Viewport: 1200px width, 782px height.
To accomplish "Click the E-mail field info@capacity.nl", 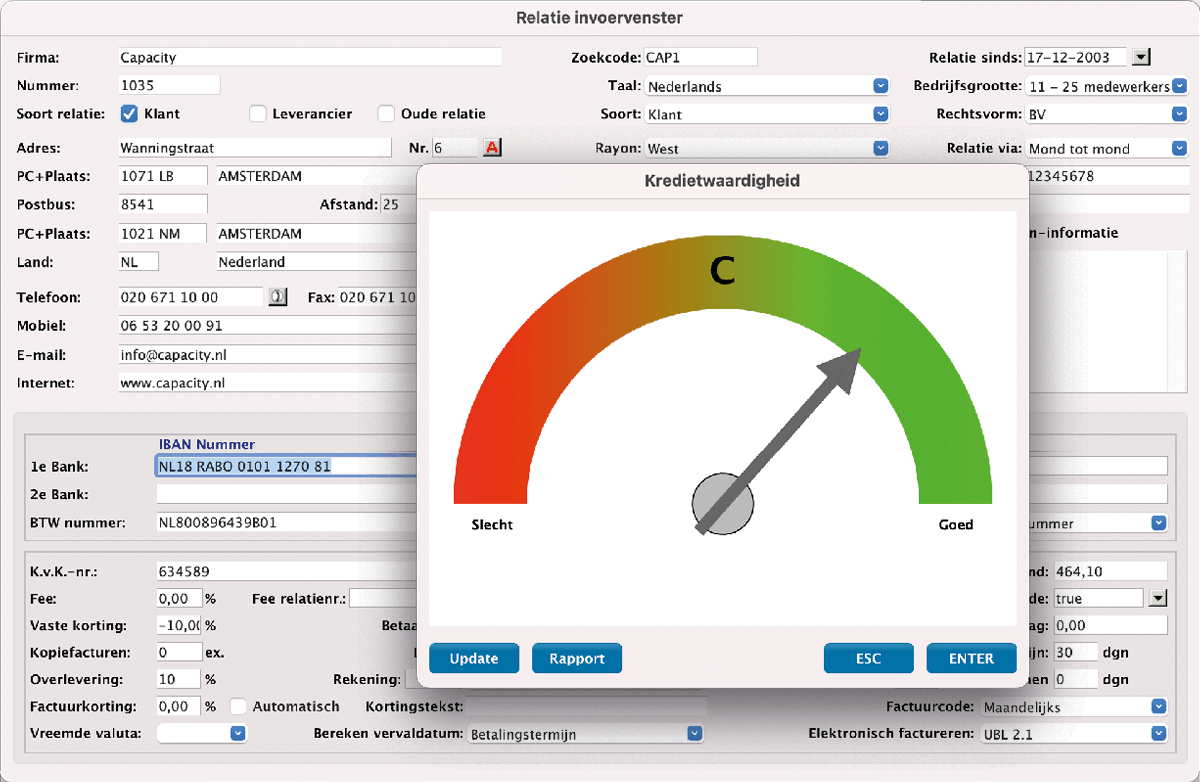I will 267,354.
